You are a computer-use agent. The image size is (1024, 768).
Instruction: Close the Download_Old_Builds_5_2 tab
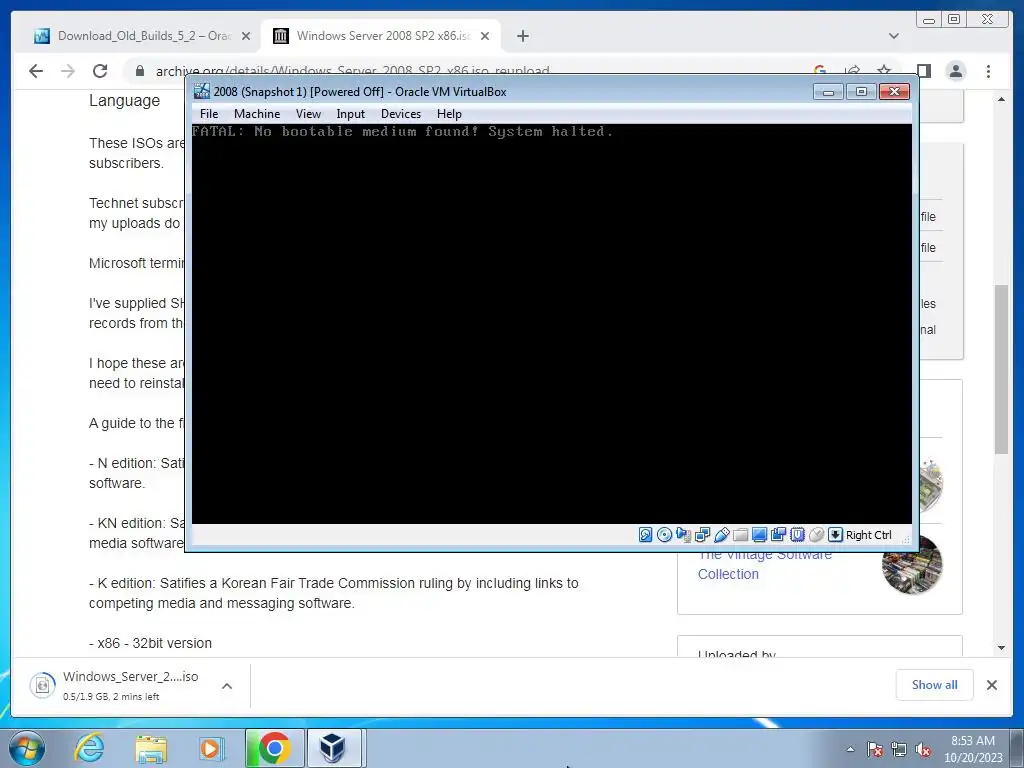tap(246, 36)
